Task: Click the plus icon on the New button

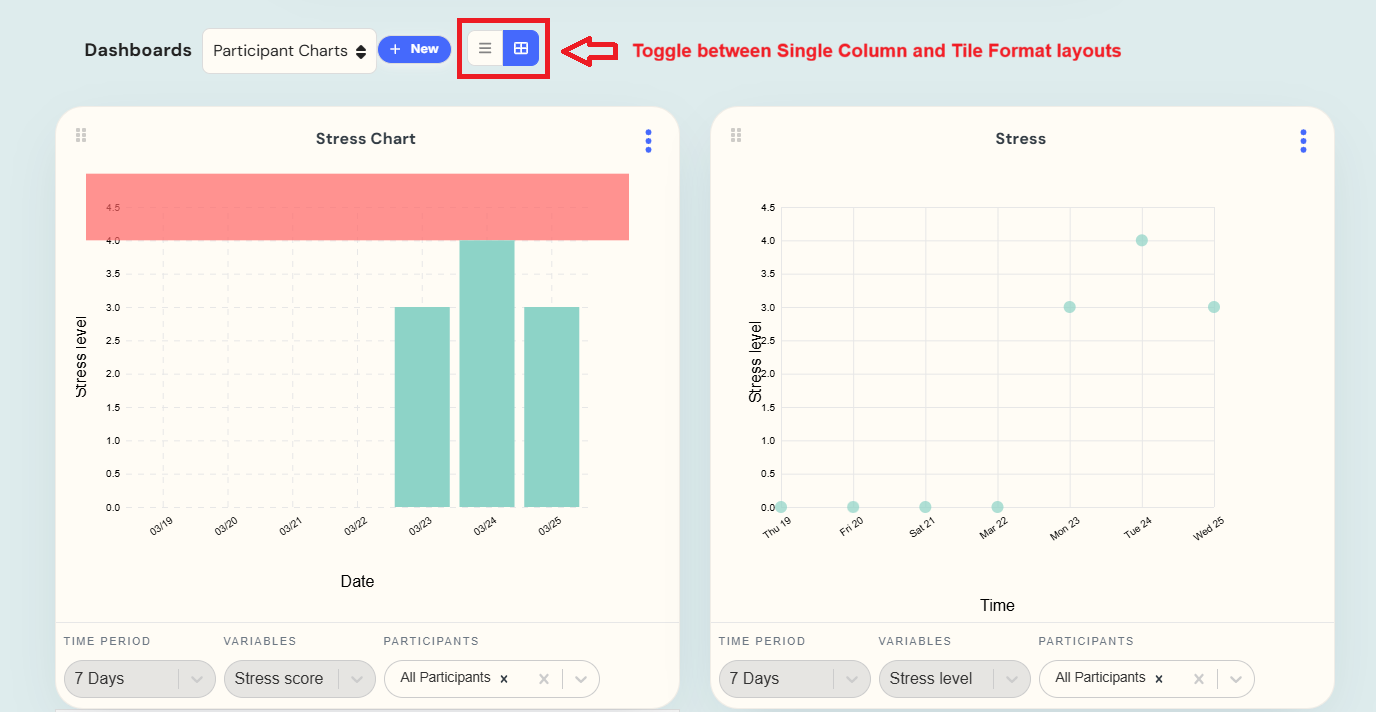Action: pyautogui.click(x=396, y=48)
